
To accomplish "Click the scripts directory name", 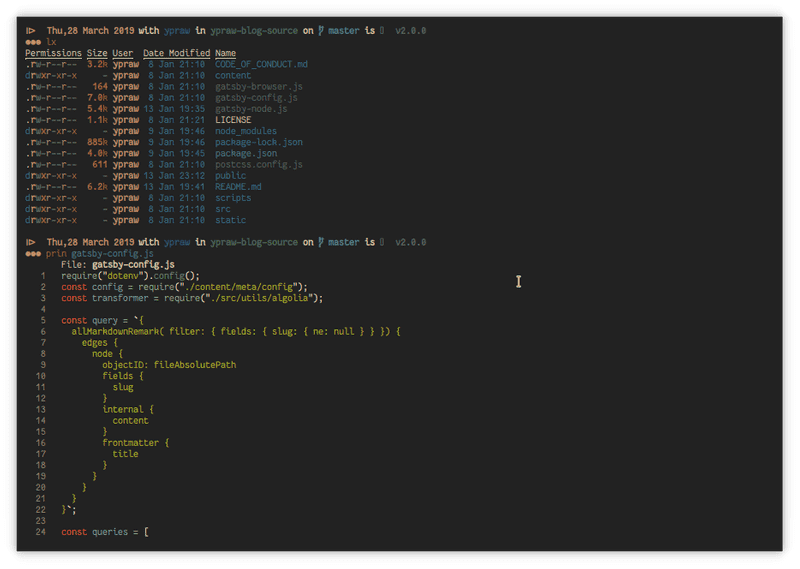I will tap(233, 198).
